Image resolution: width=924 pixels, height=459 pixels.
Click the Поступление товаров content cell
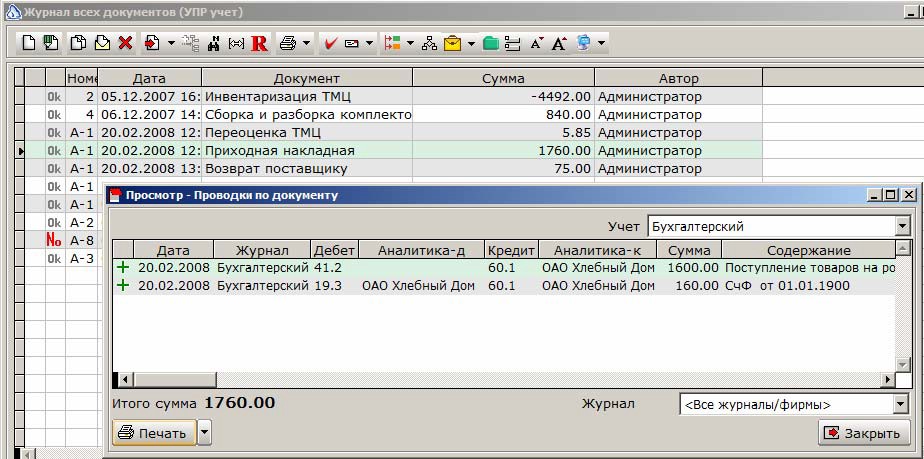tap(810, 268)
